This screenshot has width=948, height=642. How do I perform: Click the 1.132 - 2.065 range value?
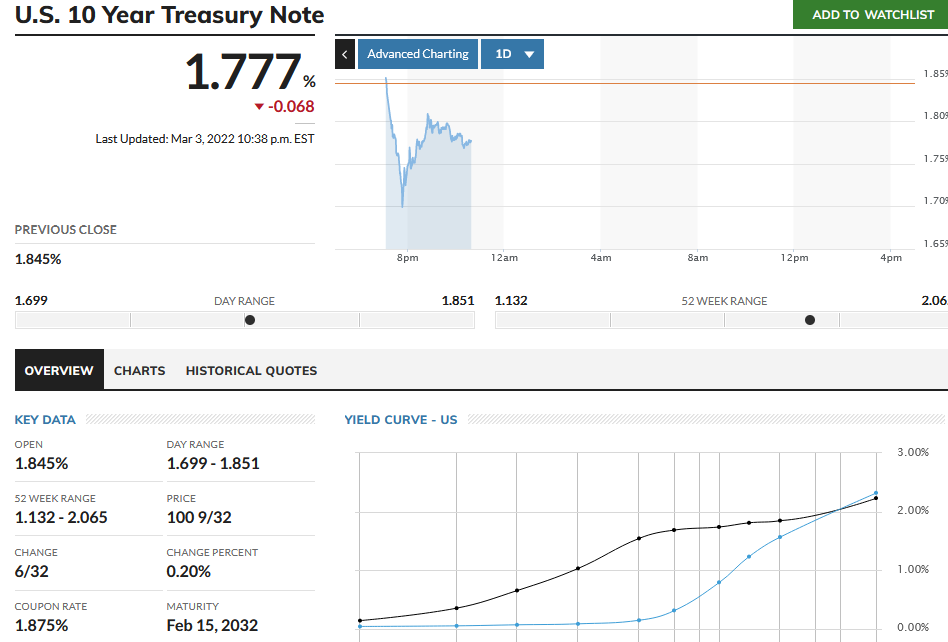point(61,517)
